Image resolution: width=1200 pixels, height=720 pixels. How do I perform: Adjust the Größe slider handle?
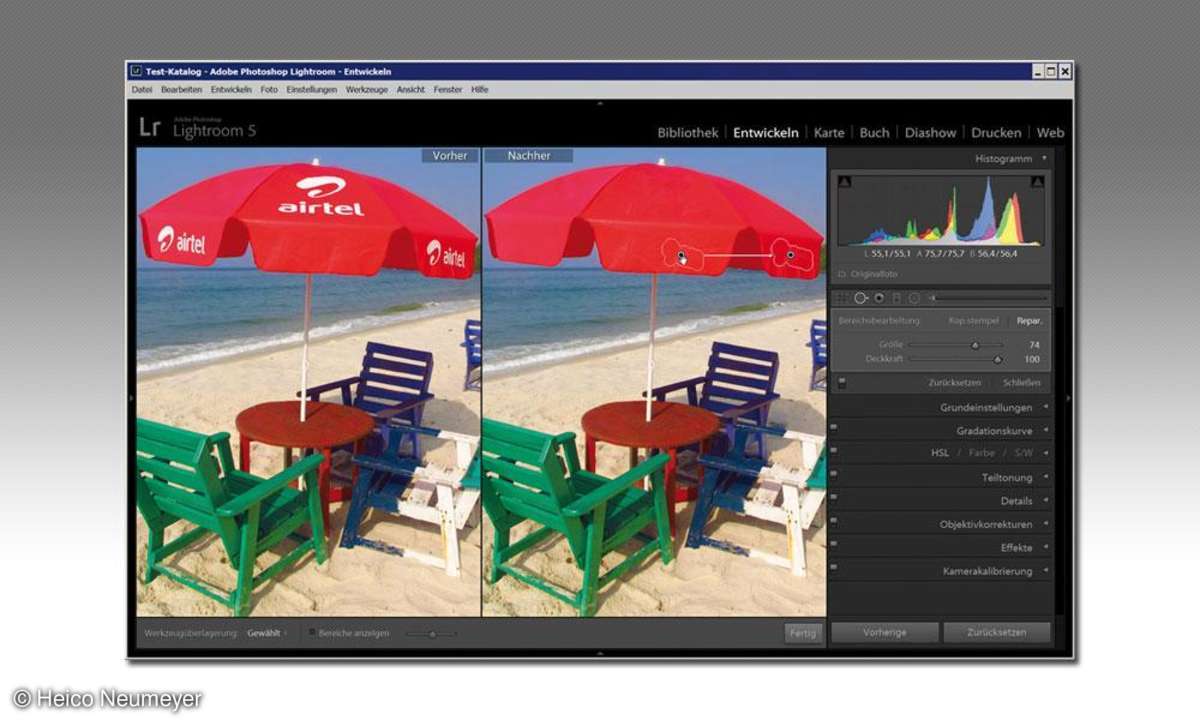(975, 345)
